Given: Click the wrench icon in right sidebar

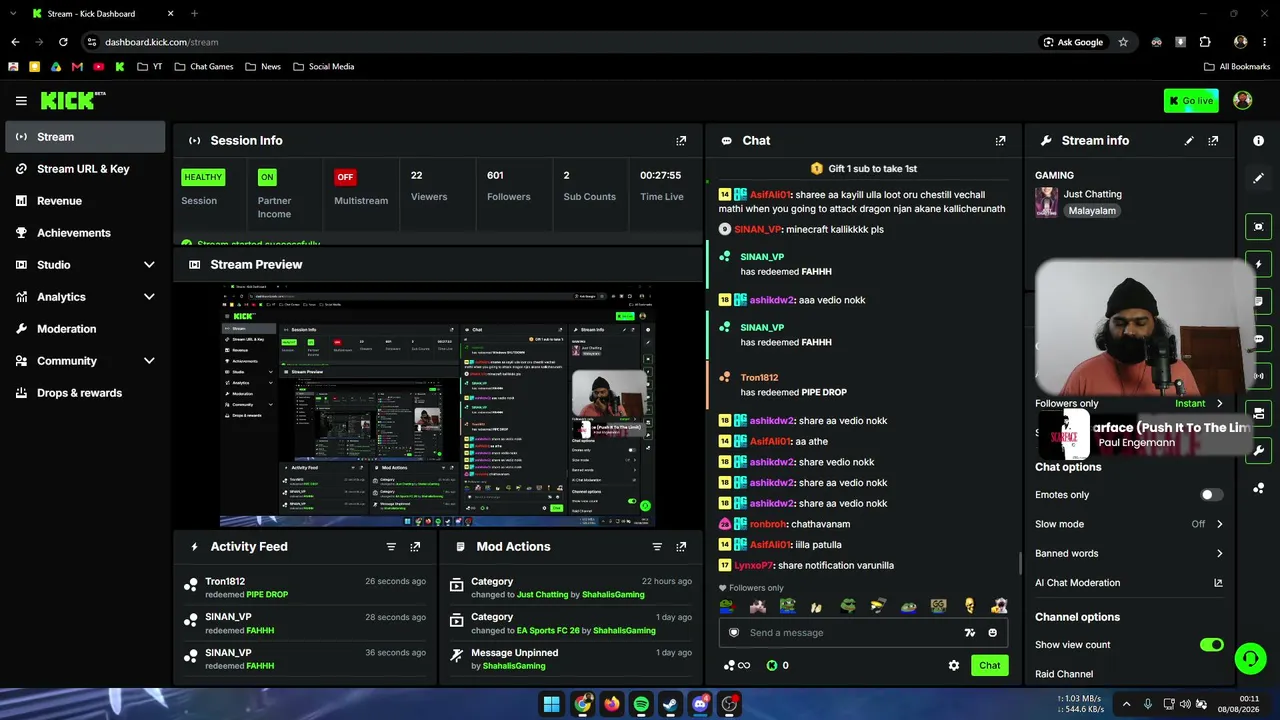Looking at the screenshot, I should click(x=1259, y=450).
